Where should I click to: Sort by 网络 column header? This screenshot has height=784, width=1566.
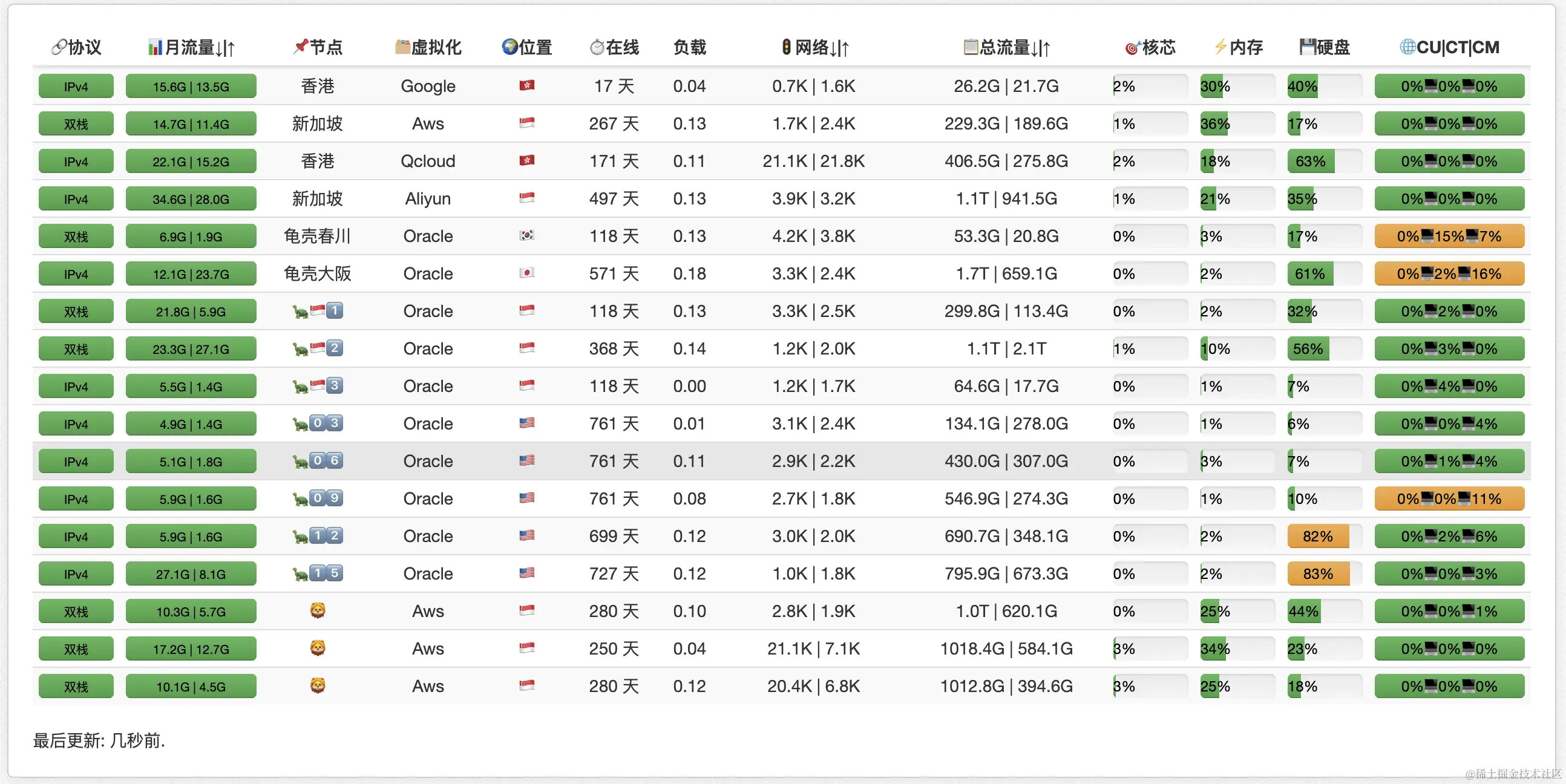click(x=814, y=47)
